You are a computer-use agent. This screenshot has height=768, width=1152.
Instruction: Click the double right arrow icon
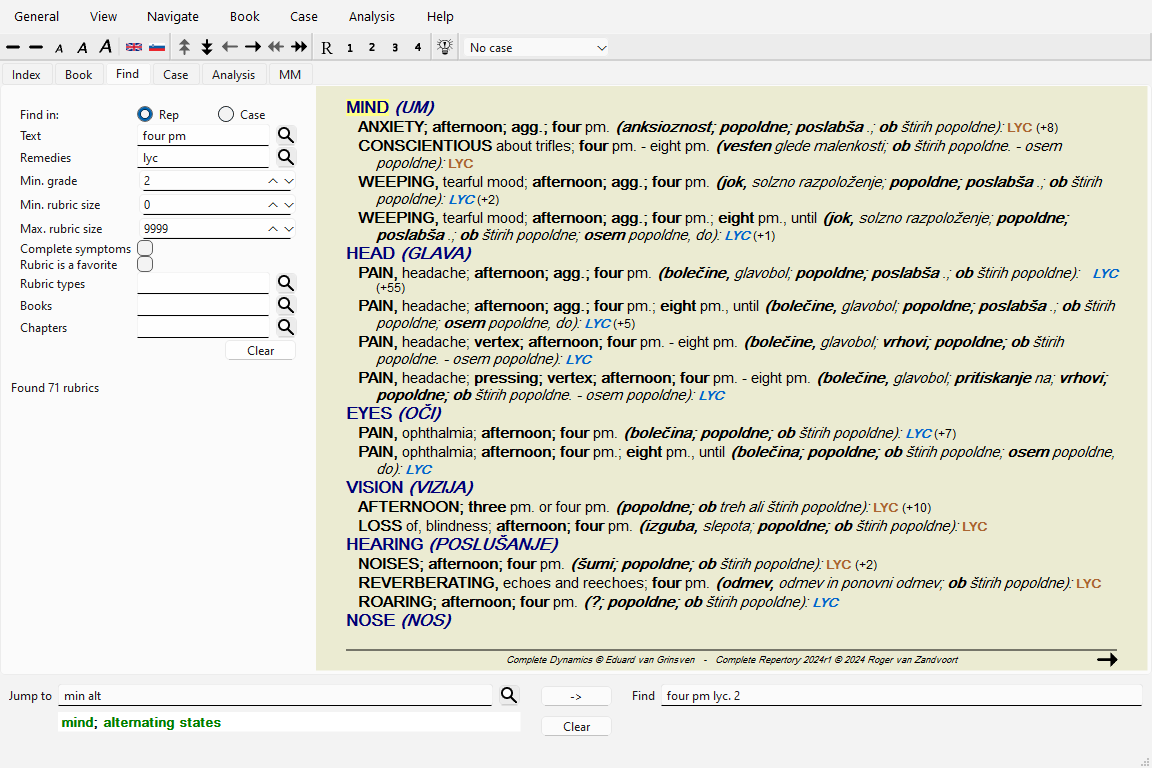point(299,47)
